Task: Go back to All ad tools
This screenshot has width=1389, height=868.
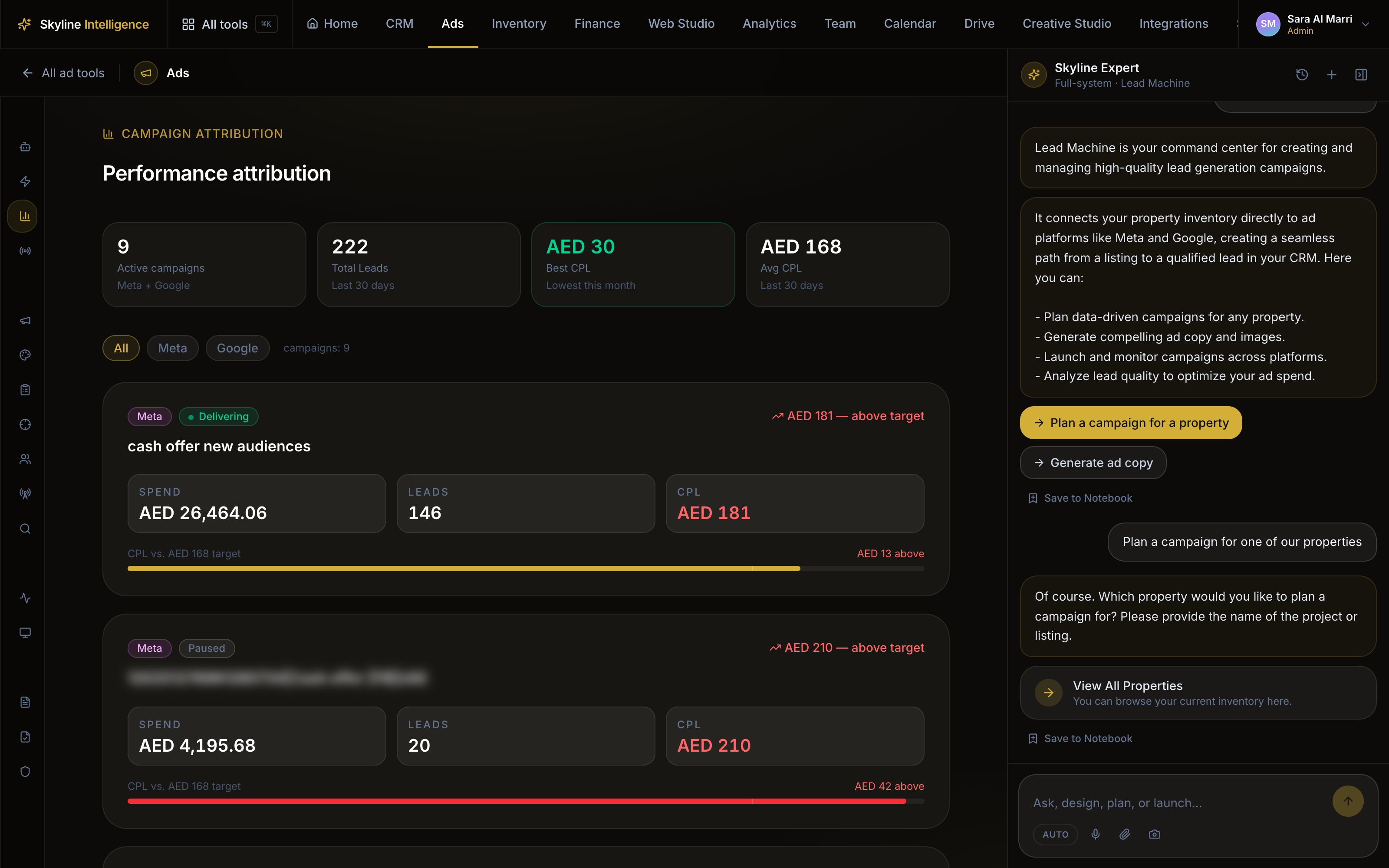Action: 63,73
